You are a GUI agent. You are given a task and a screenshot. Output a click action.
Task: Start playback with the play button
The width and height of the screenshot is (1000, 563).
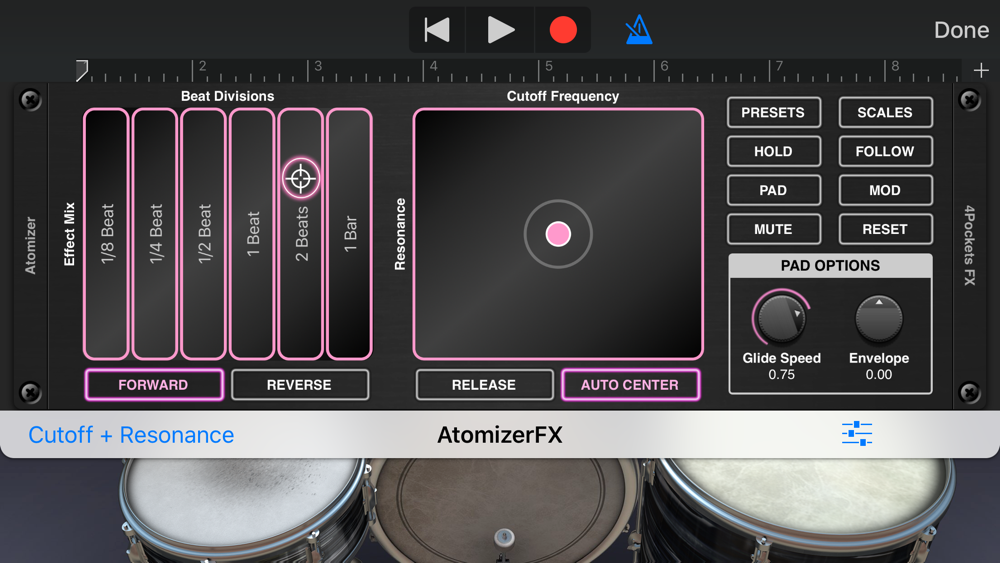click(x=500, y=30)
